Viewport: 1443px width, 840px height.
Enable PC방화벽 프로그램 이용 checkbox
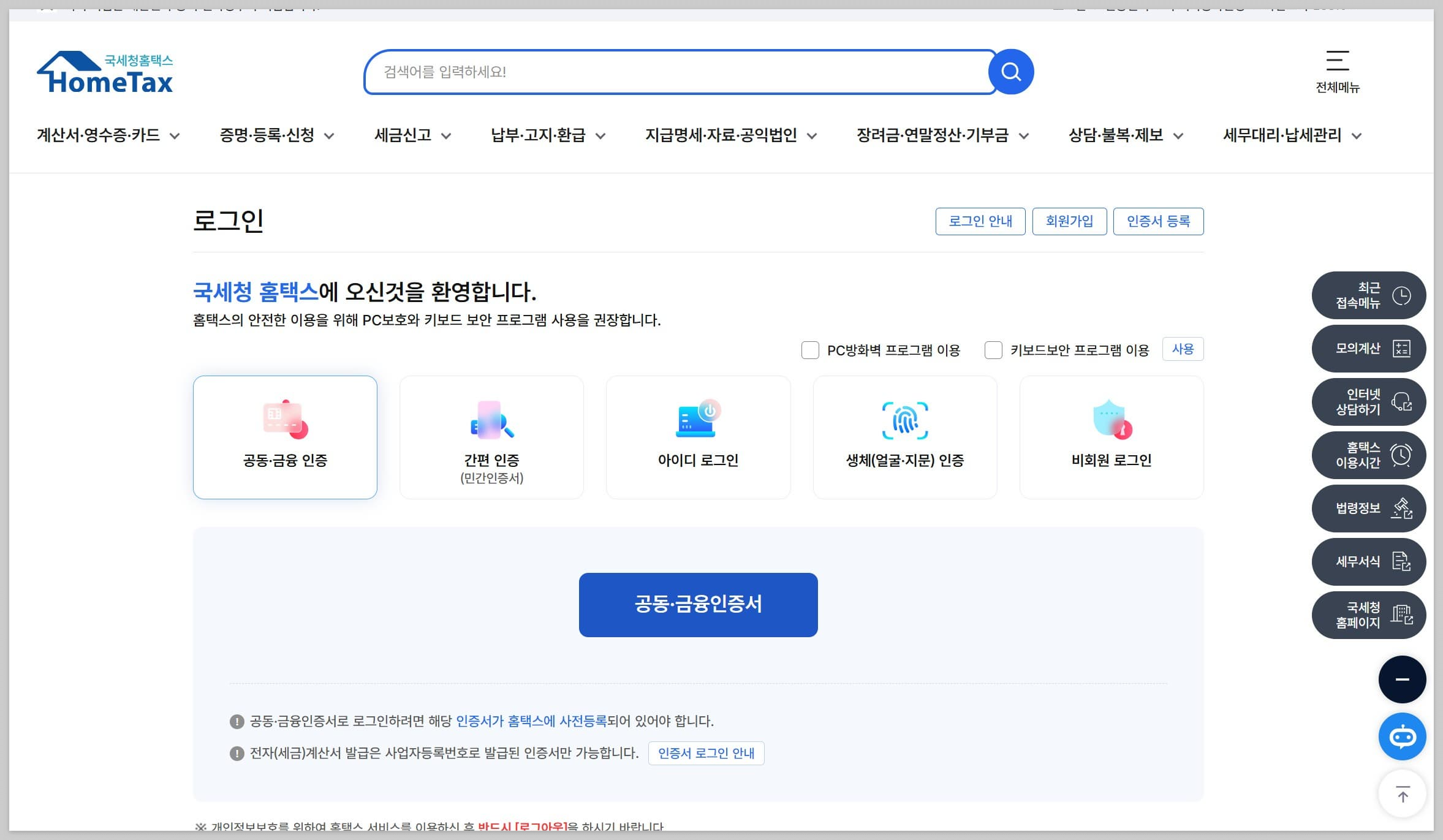pyautogui.click(x=810, y=350)
